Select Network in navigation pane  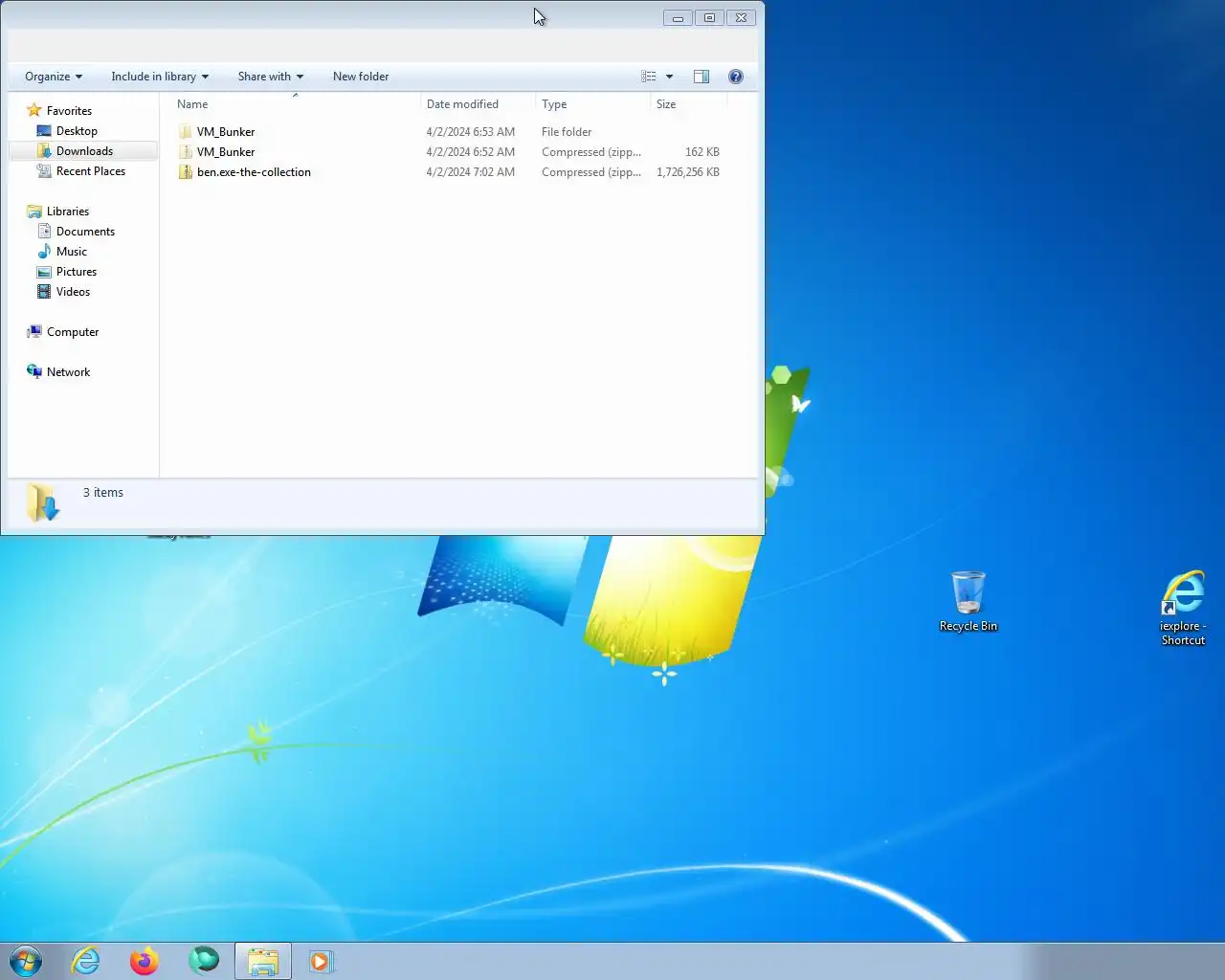click(x=68, y=372)
